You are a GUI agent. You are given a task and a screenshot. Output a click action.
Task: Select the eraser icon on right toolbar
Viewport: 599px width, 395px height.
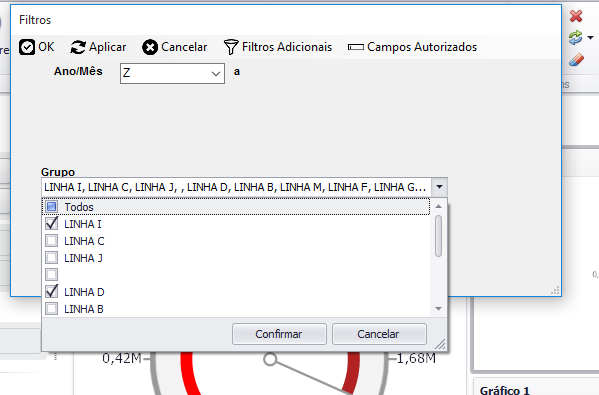click(x=576, y=60)
